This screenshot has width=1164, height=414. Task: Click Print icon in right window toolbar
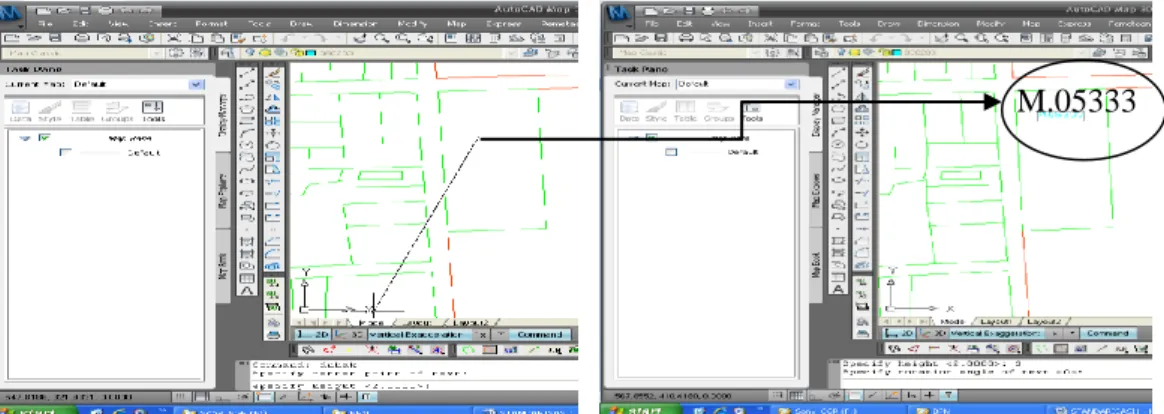pos(684,39)
